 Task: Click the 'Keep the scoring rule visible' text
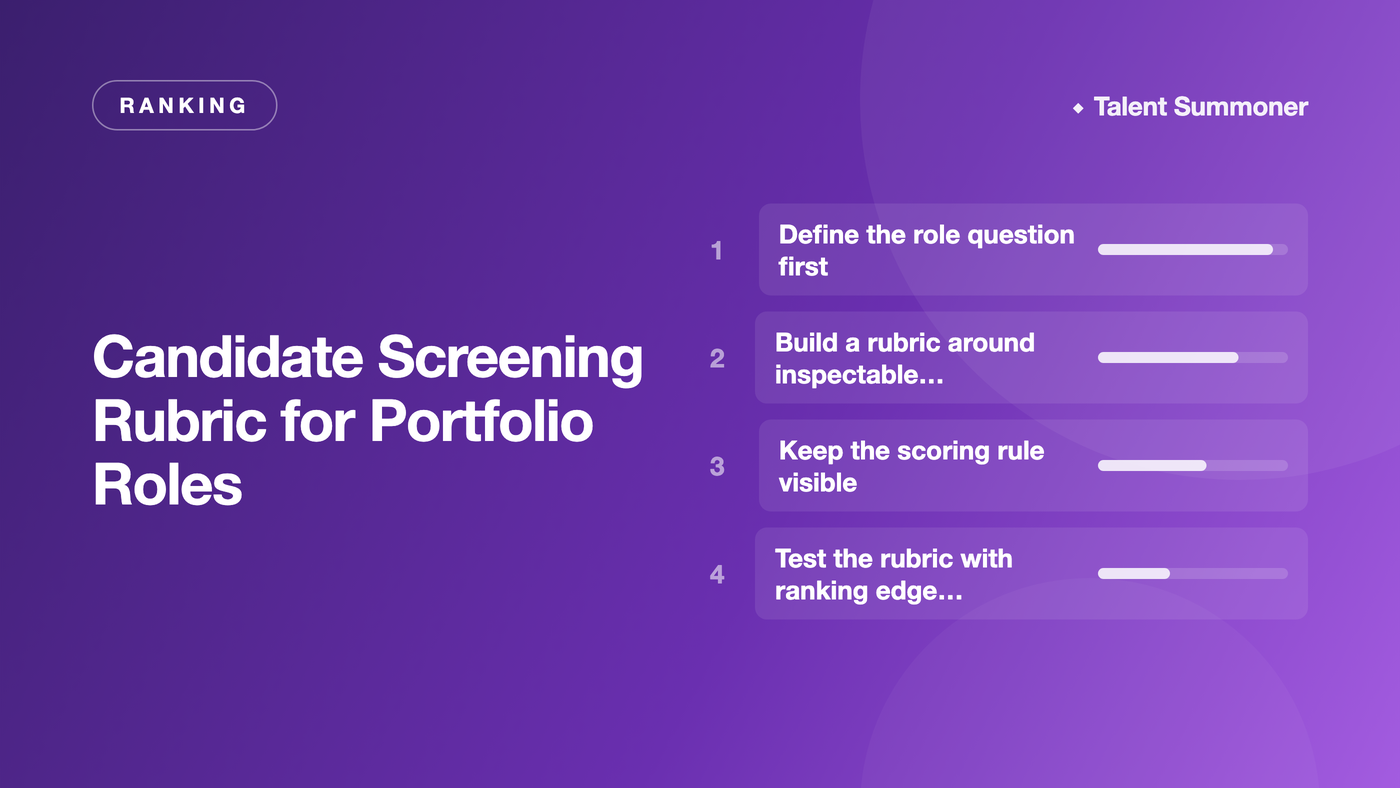(911, 466)
